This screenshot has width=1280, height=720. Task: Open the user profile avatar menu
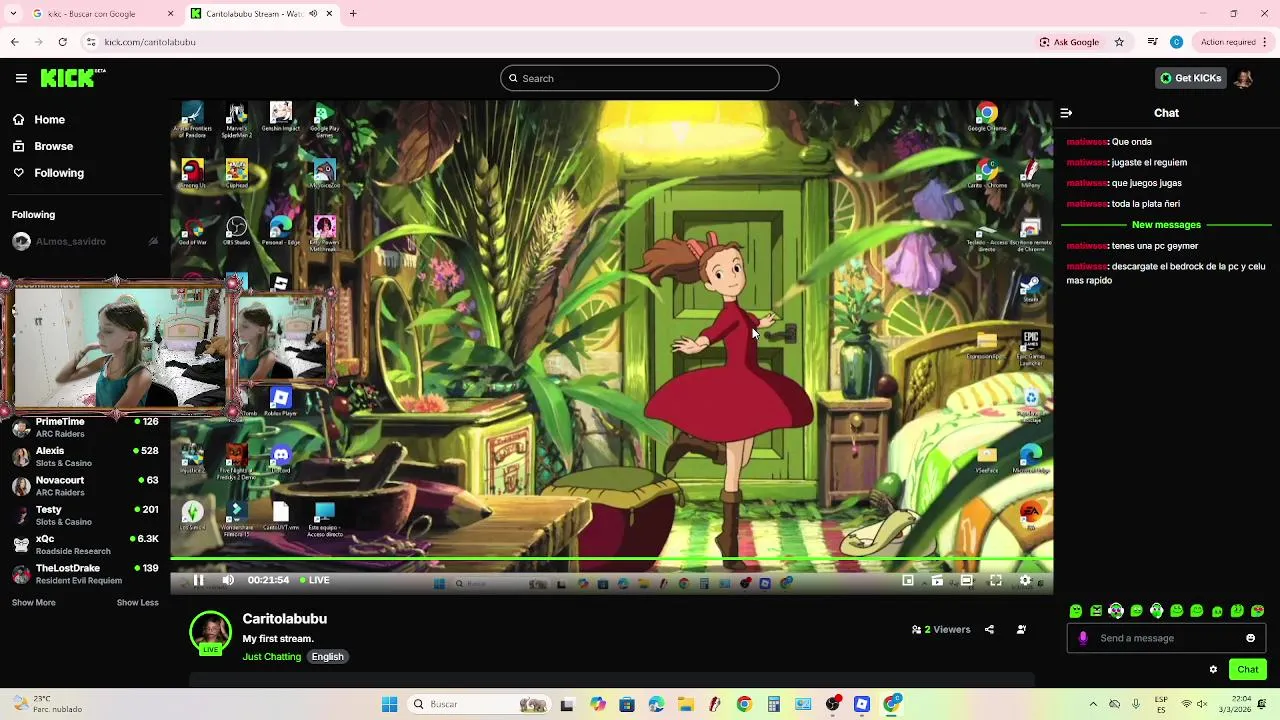click(1244, 78)
